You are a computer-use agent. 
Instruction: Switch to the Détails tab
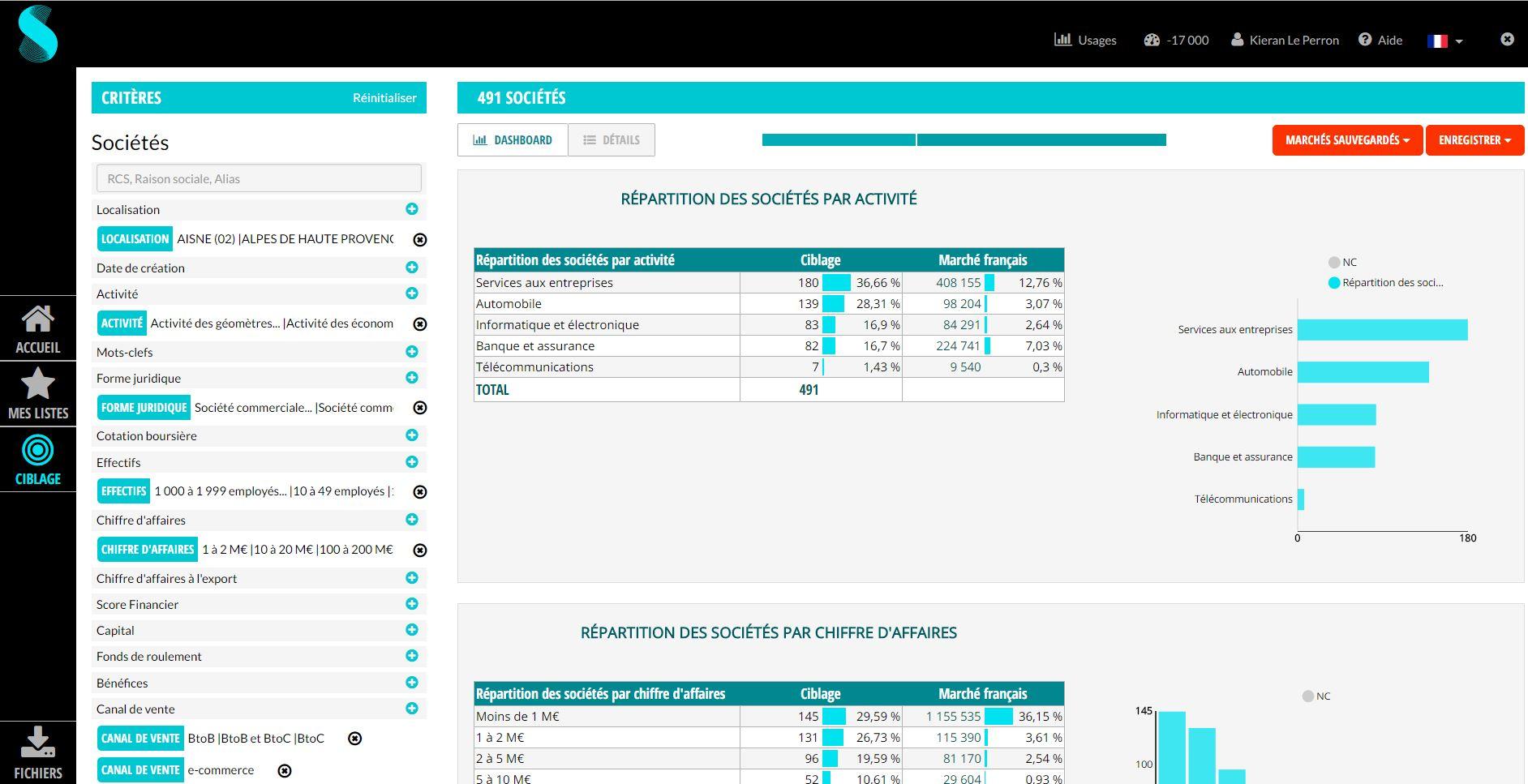(x=612, y=139)
